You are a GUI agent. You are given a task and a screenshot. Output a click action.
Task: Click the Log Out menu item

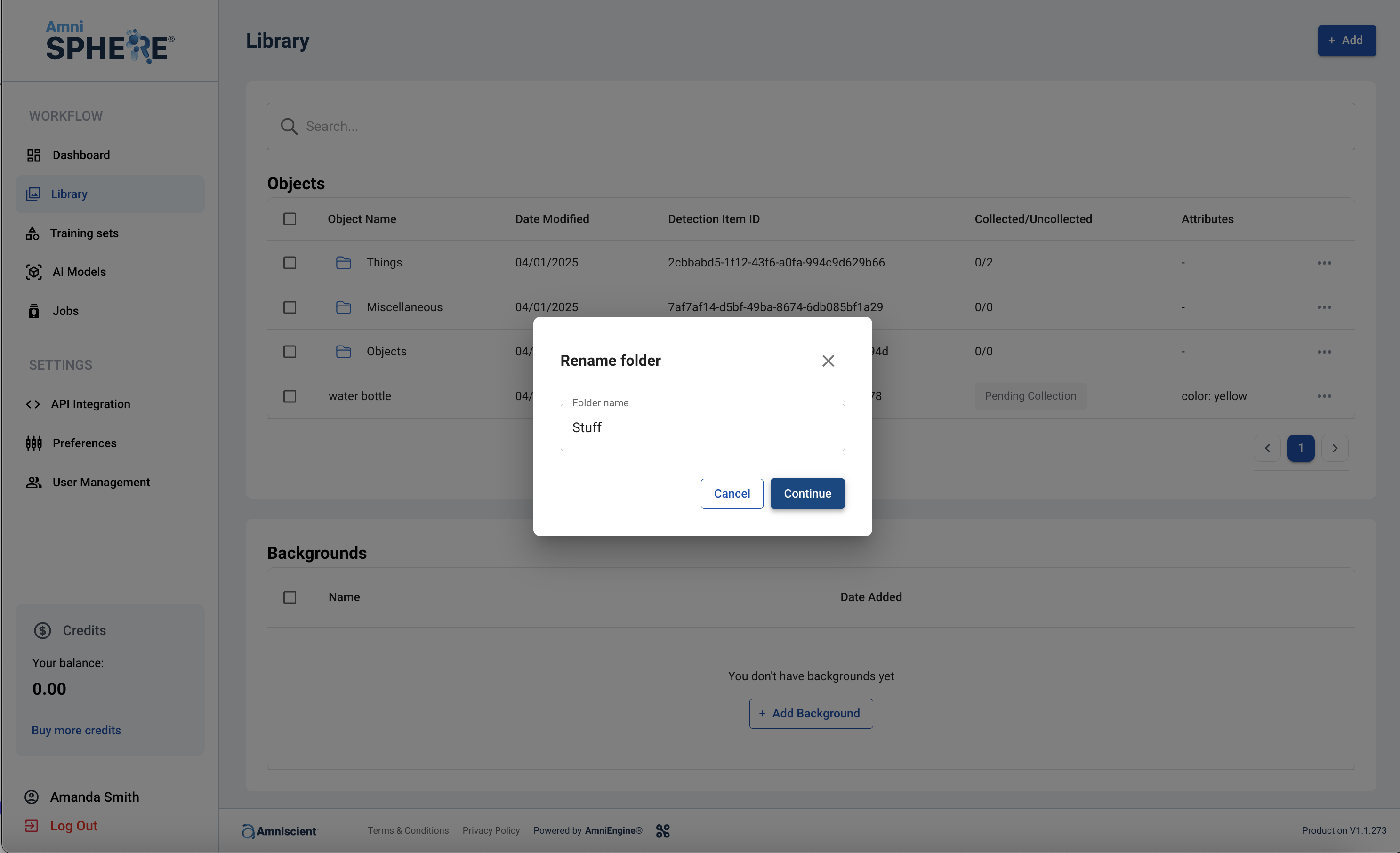coord(73,826)
